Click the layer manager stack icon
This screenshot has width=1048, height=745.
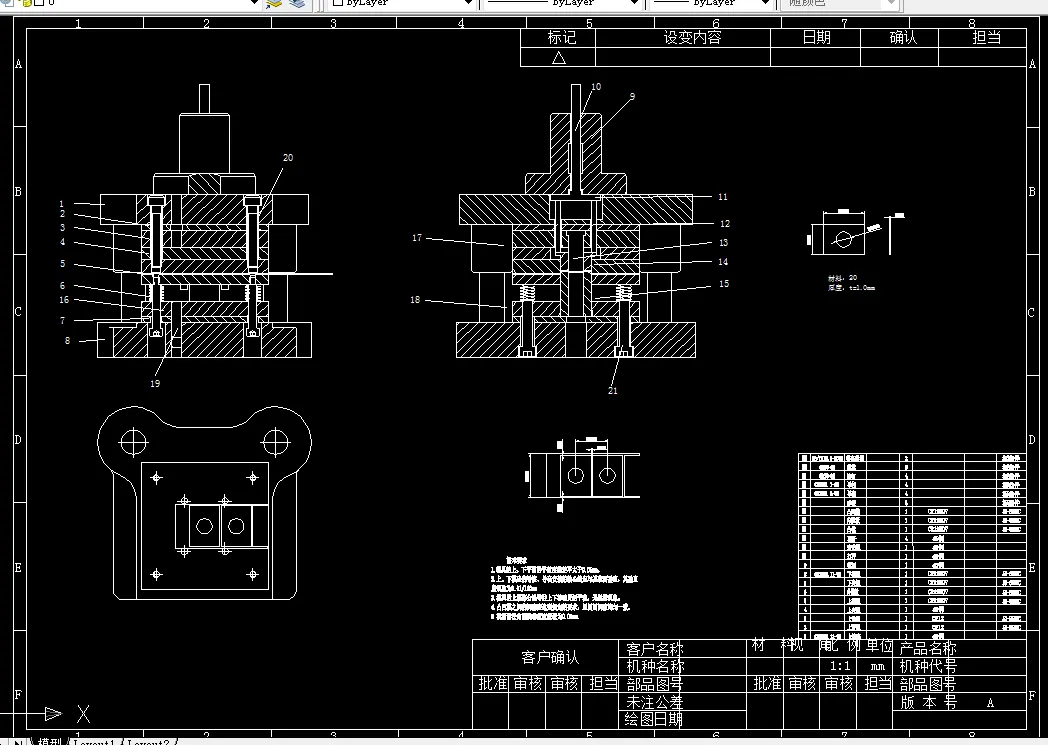[x=274, y=3]
